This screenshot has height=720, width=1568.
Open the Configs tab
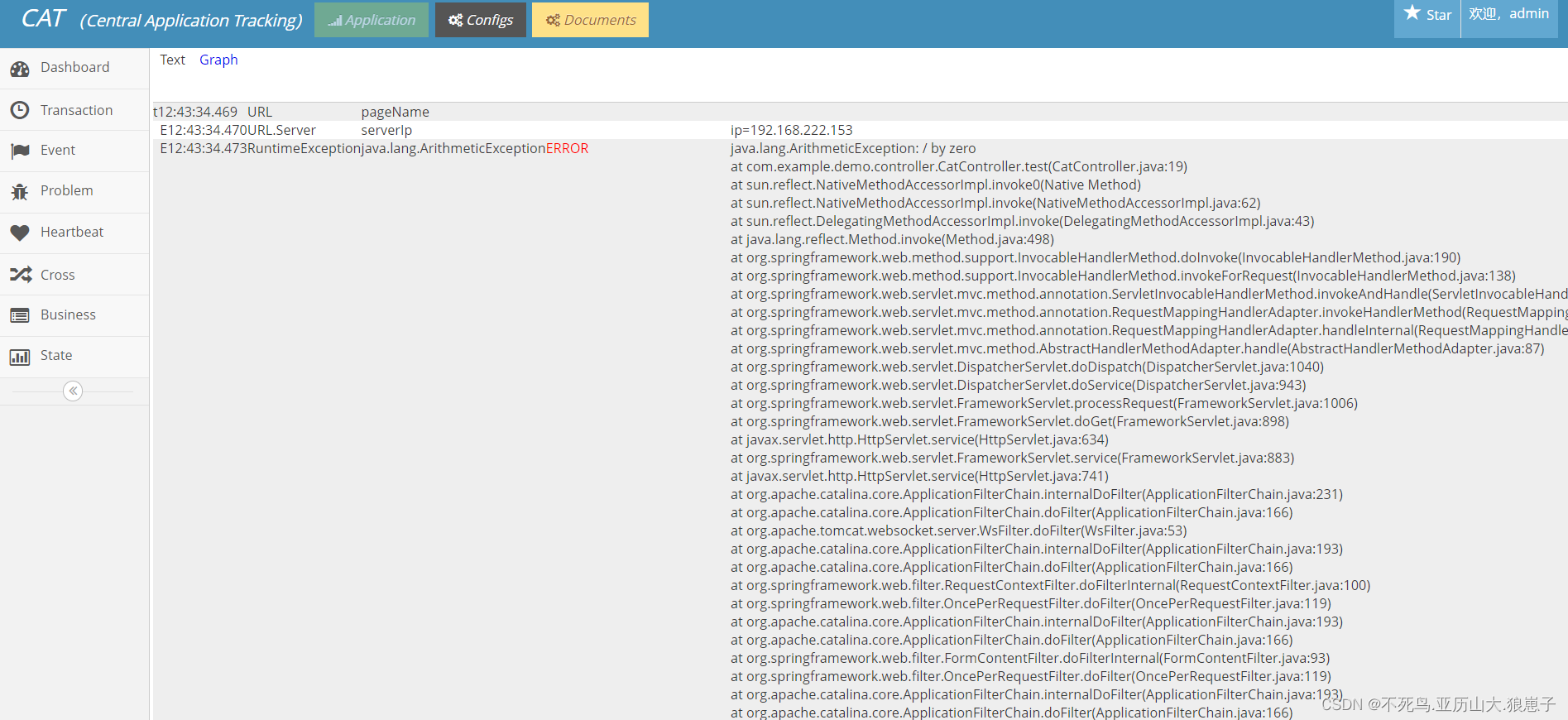tap(481, 20)
